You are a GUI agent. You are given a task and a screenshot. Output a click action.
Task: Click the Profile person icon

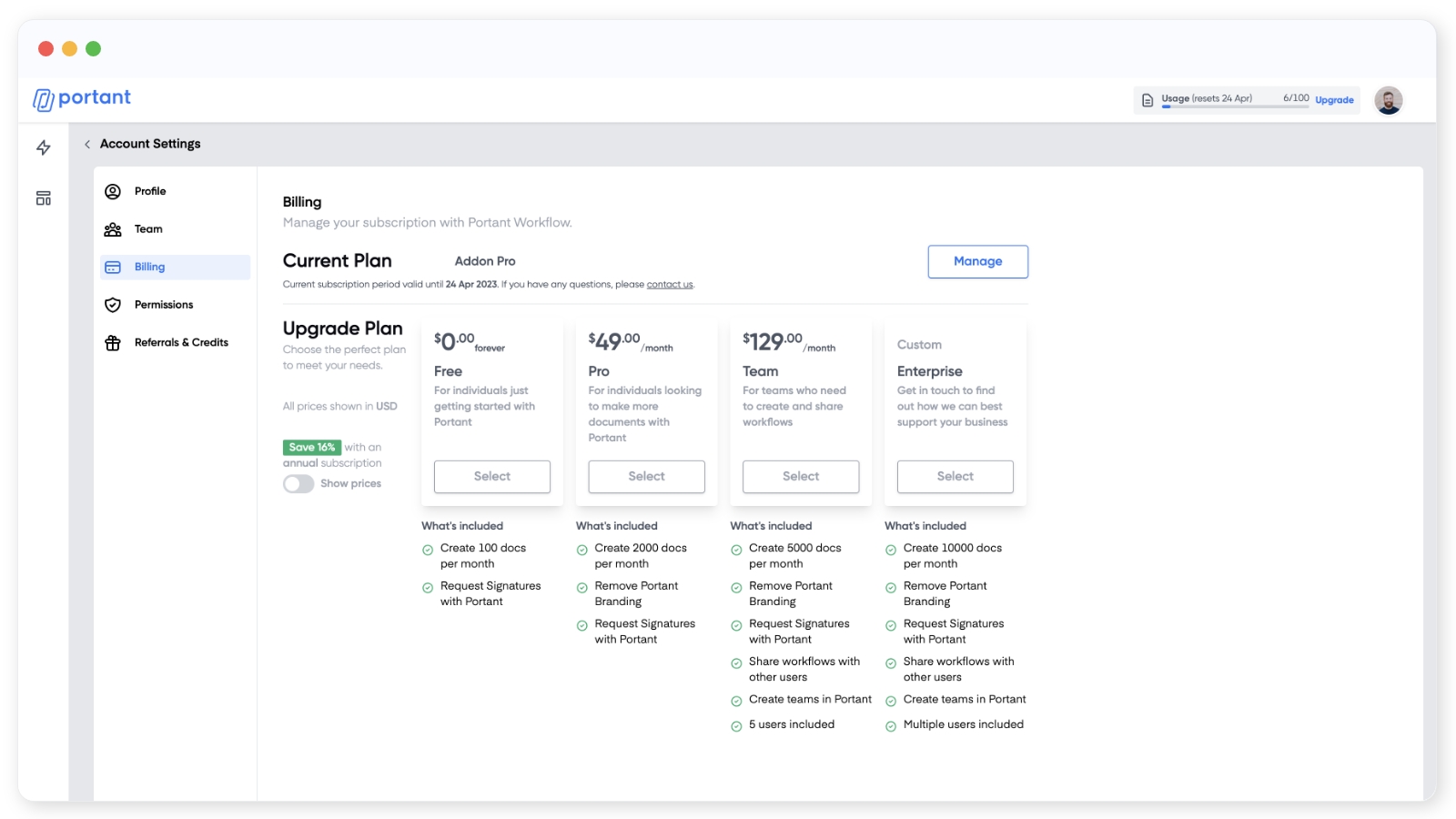(x=113, y=191)
